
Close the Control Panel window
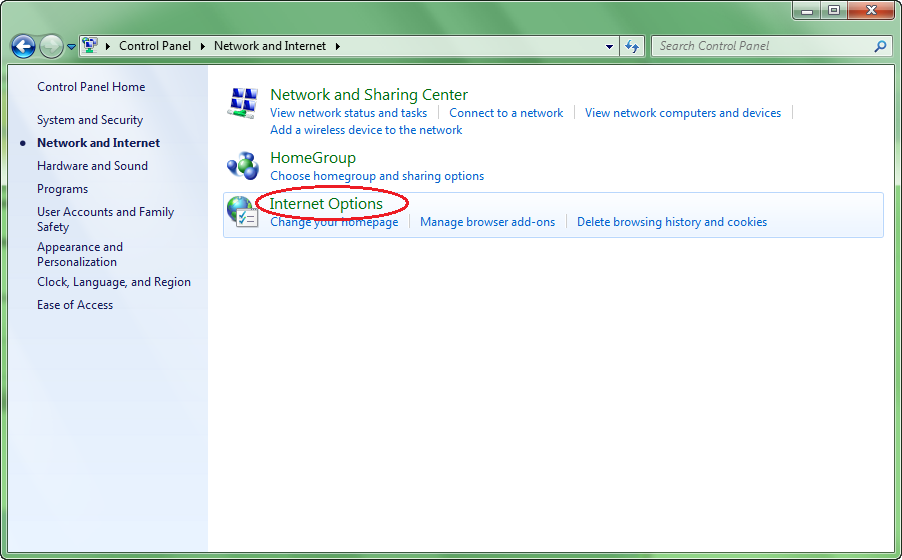(871, 10)
